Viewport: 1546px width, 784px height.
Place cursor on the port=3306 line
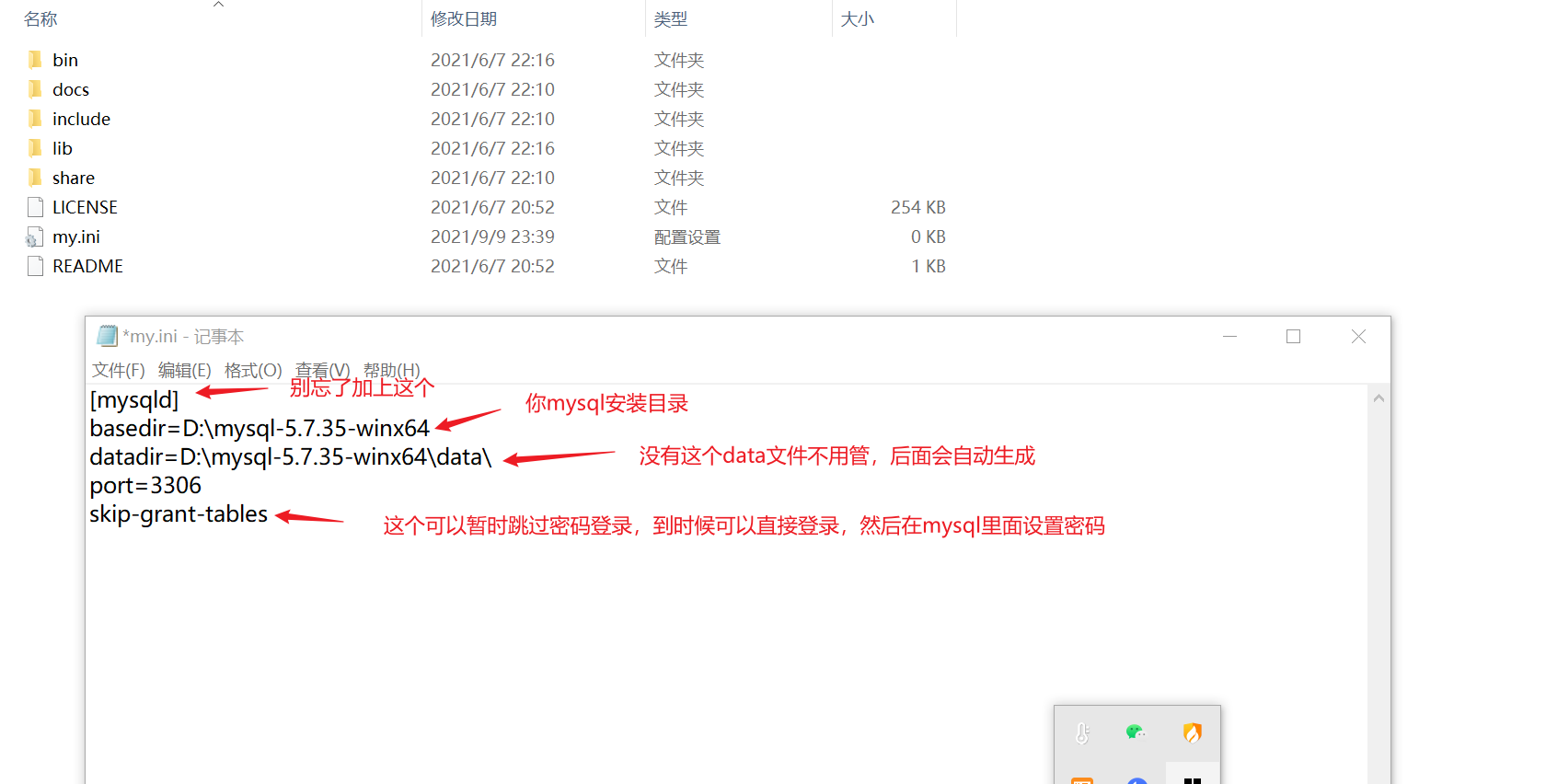pyautogui.click(x=145, y=486)
